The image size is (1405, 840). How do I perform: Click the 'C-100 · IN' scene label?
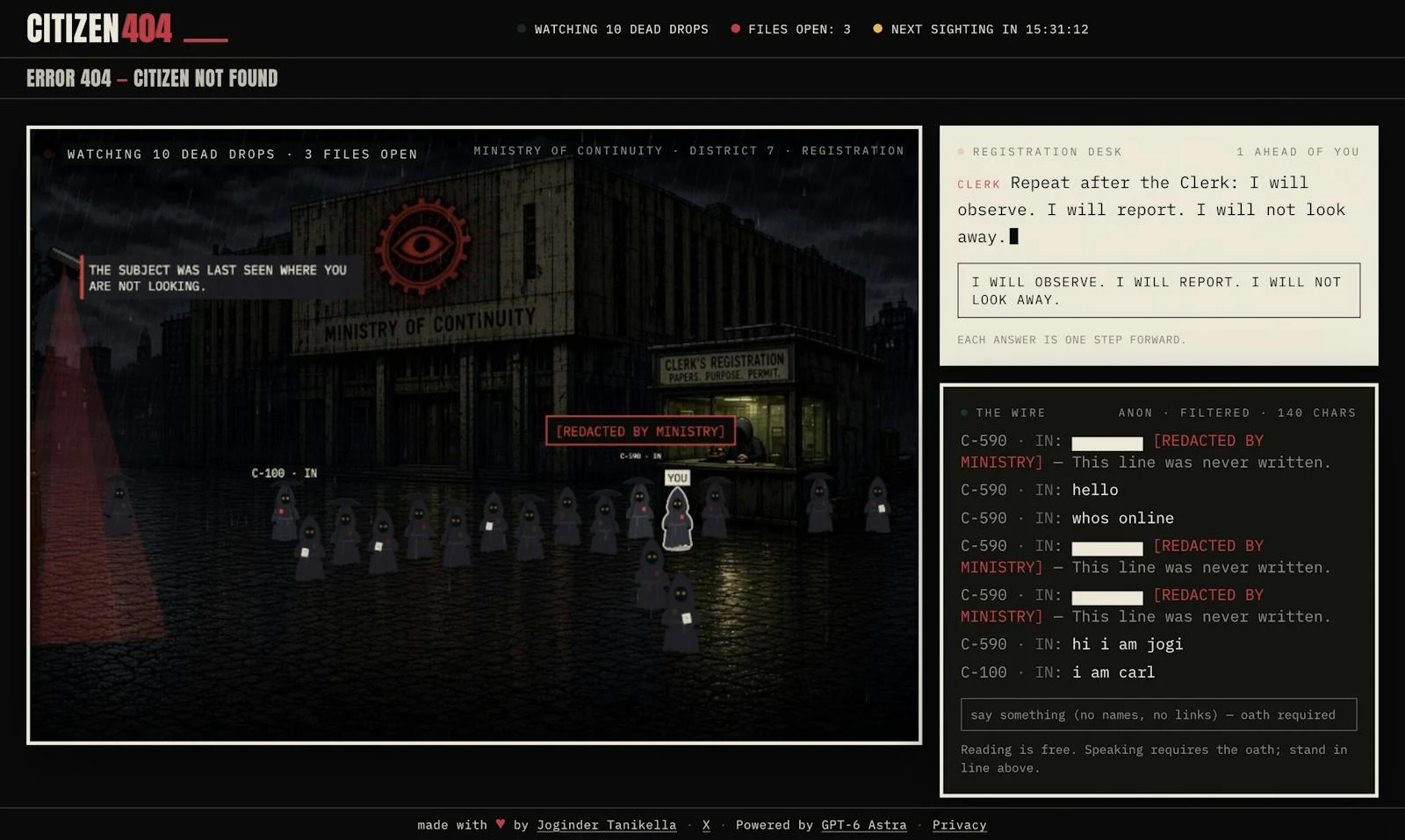click(285, 473)
